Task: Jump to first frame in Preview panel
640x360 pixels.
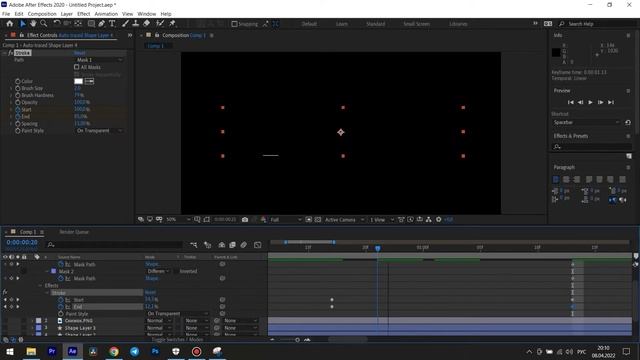Action: pos(571,102)
